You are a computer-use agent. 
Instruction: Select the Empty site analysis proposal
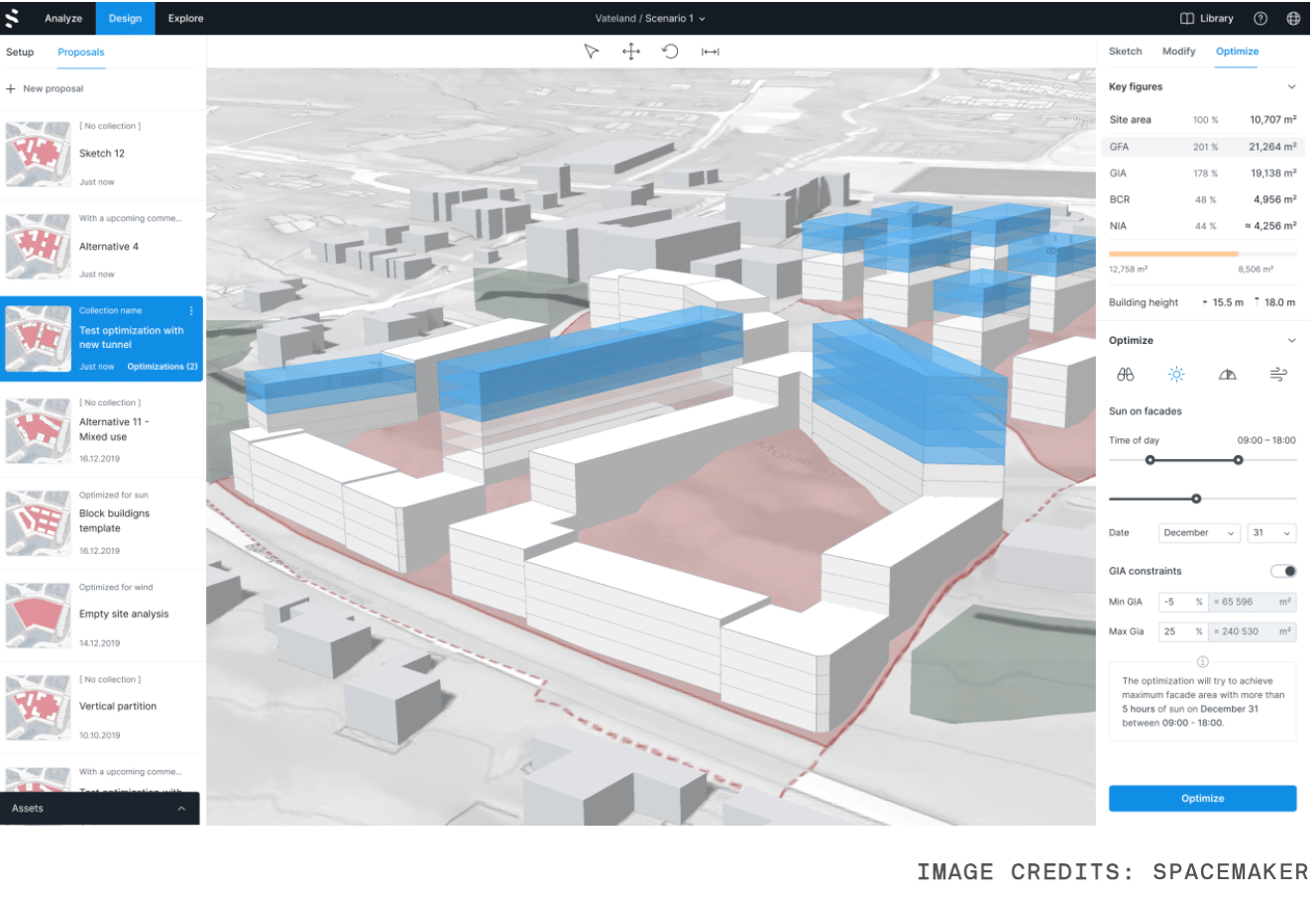(x=102, y=615)
